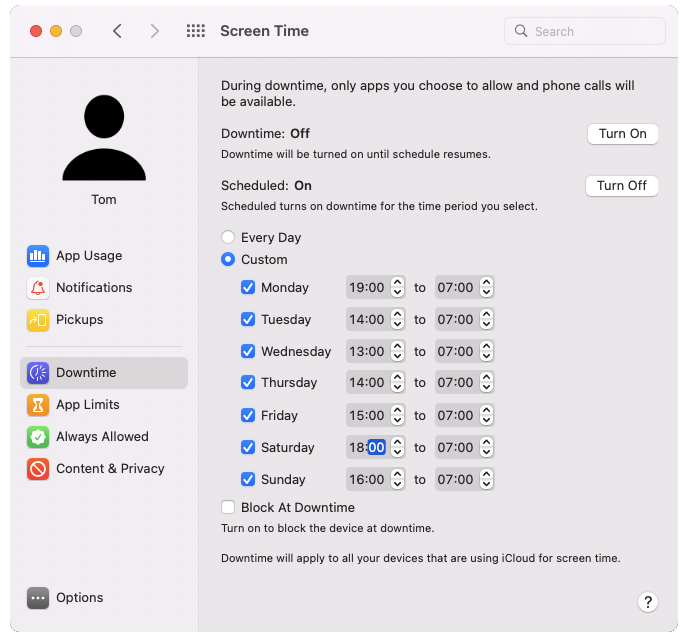The height and width of the screenshot is (642, 681).
Task: Uncheck the Sunday checkbox
Action: coord(248,479)
